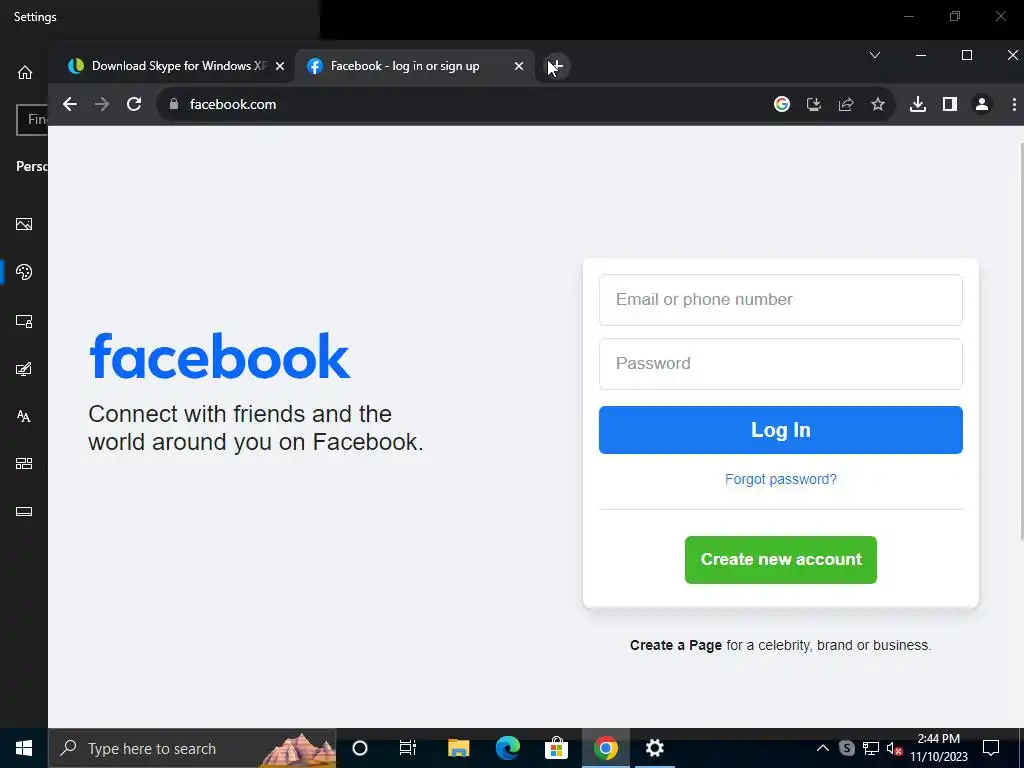Expand the tab search chevron
1024x768 pixels.
click(x=875, y=56)
